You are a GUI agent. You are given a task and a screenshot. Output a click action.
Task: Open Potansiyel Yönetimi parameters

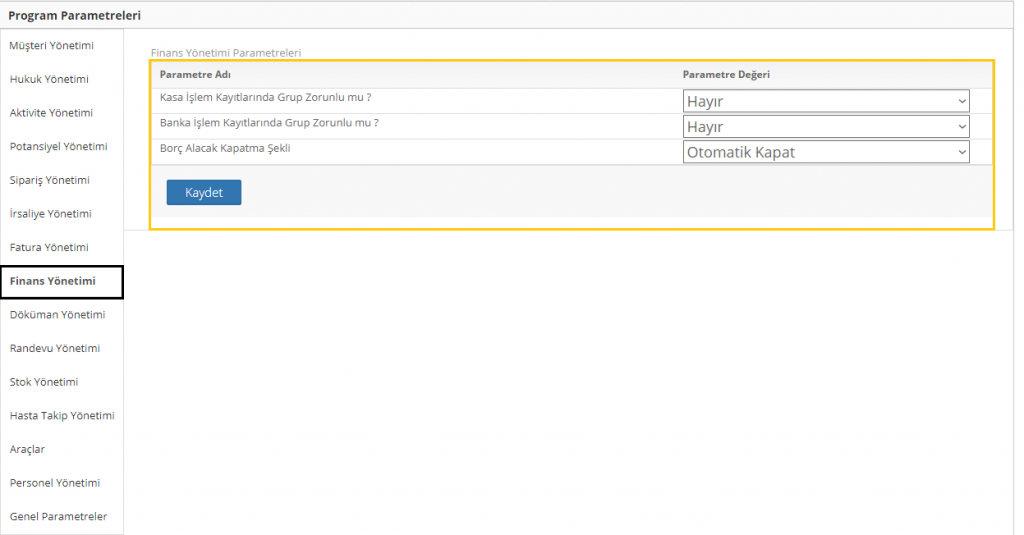click(x=58, y=147)
